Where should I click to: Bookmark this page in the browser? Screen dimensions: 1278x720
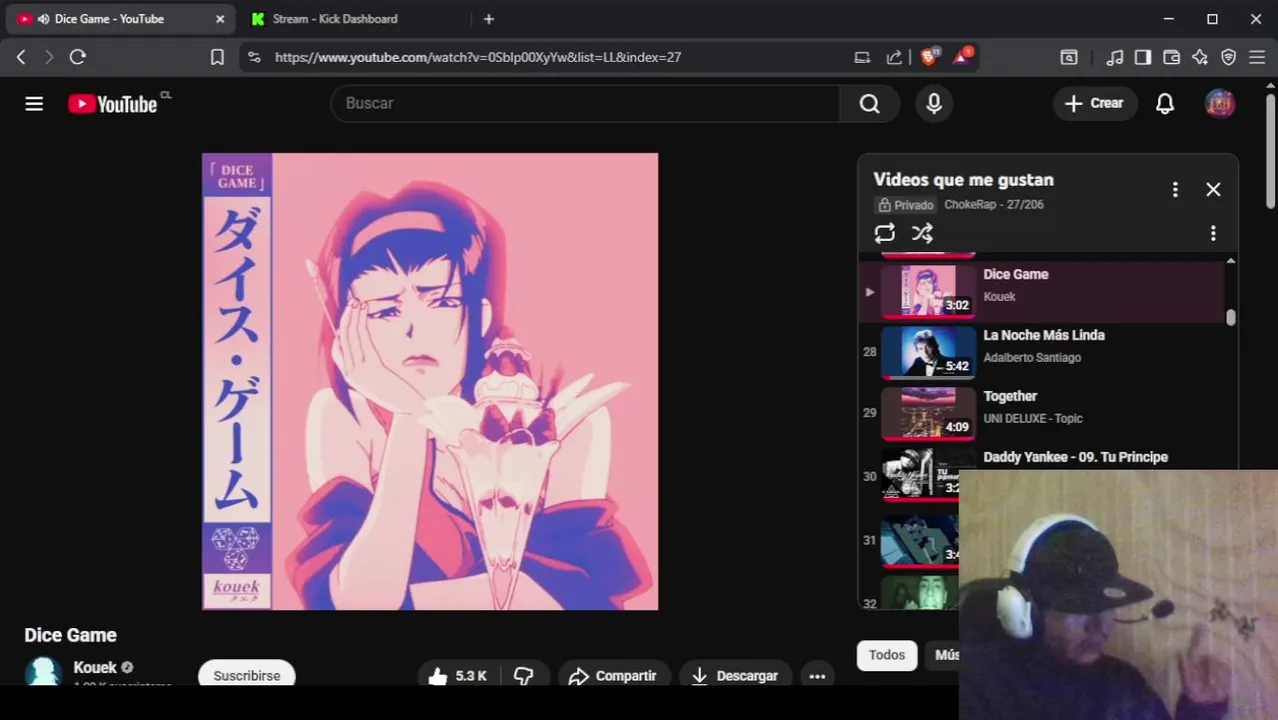[217, 57]
